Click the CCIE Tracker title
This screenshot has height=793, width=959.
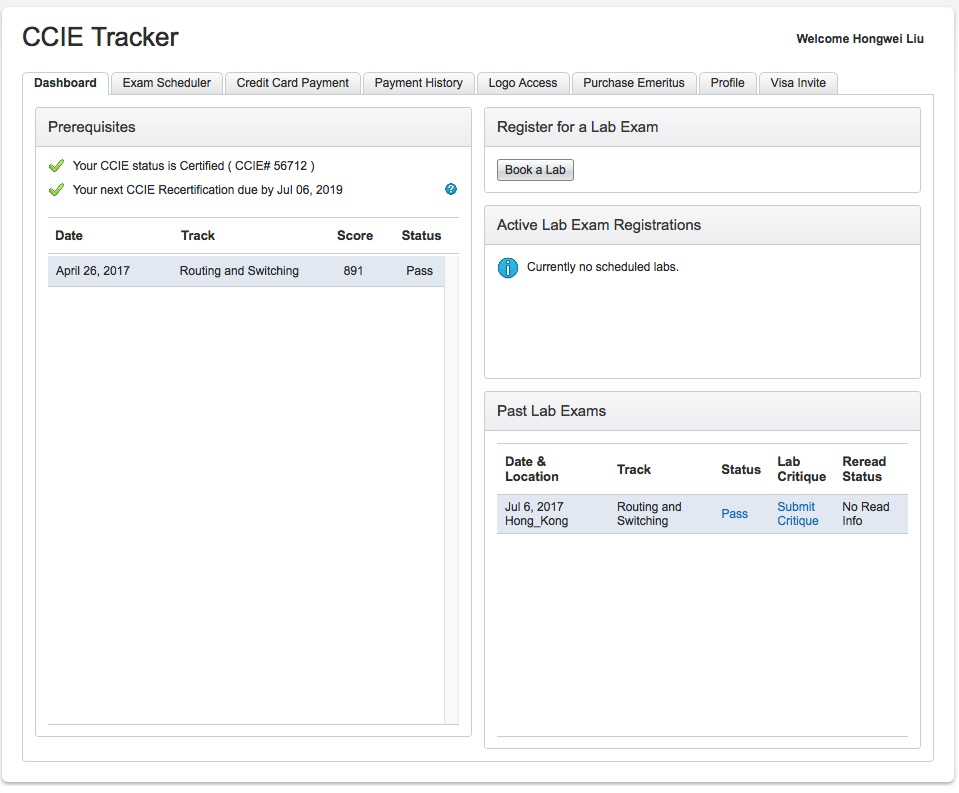(x=100, y=37)
